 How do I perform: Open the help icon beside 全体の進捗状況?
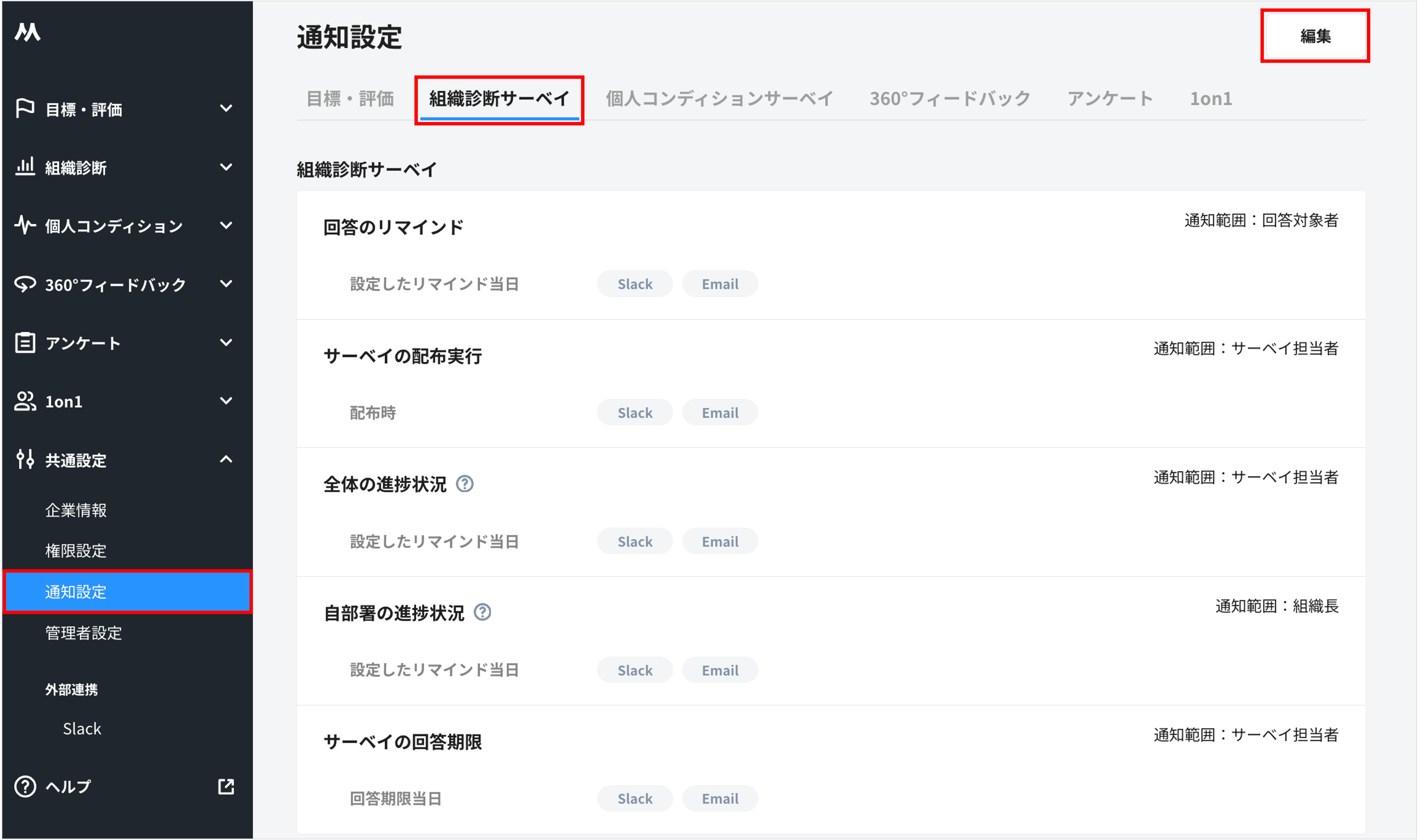point(465,484)
